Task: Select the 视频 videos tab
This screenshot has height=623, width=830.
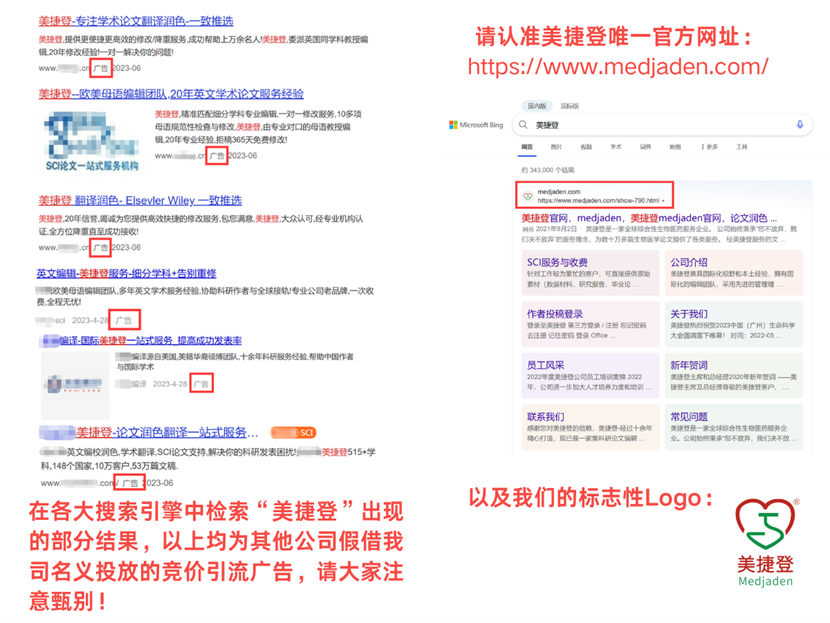Action: [586, 147]
